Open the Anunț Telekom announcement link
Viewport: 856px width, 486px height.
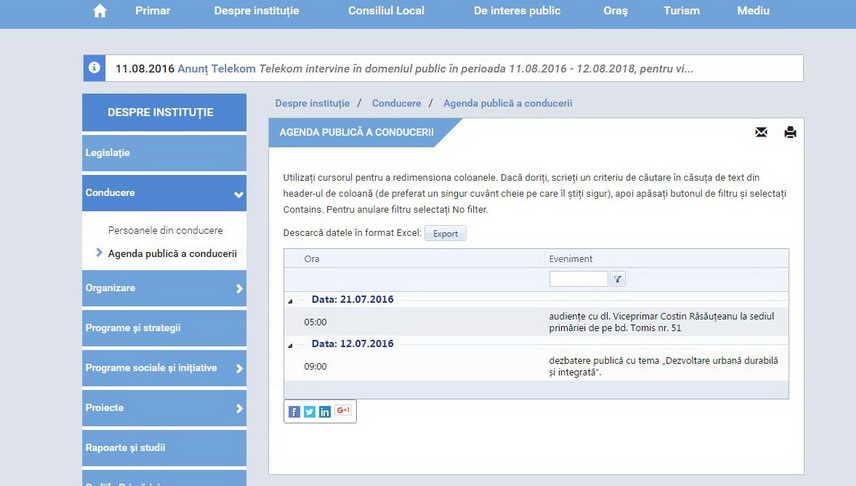216,69
